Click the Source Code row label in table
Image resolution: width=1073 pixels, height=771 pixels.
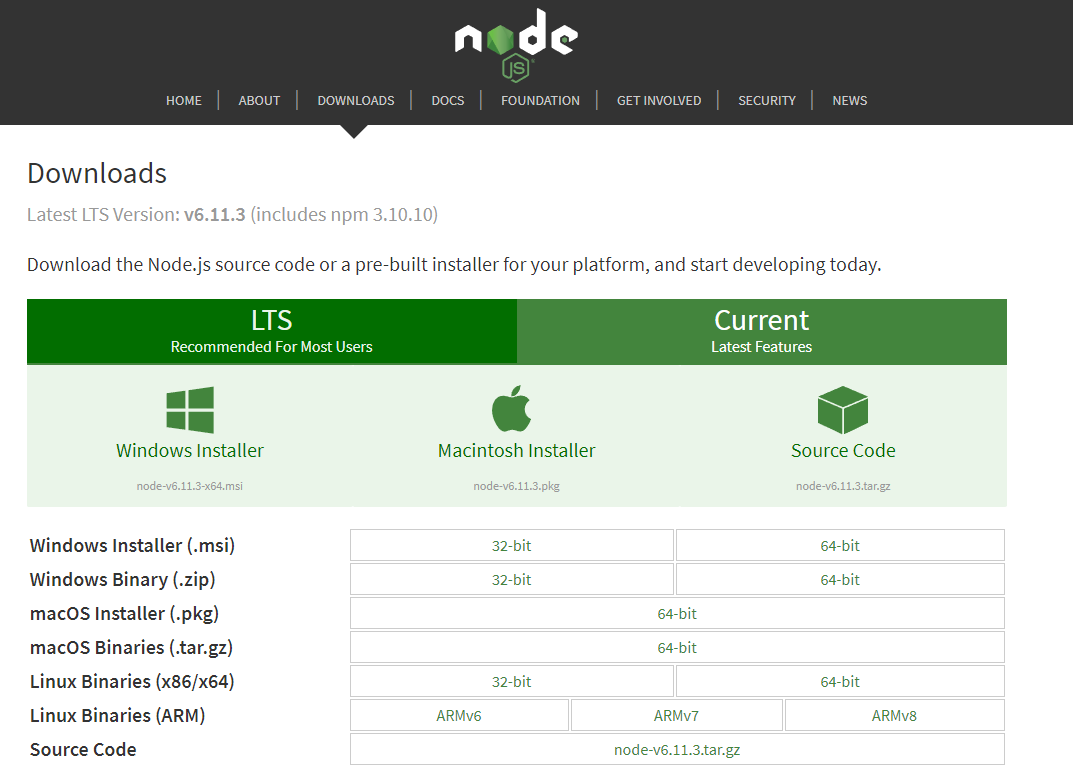[83, 750]
